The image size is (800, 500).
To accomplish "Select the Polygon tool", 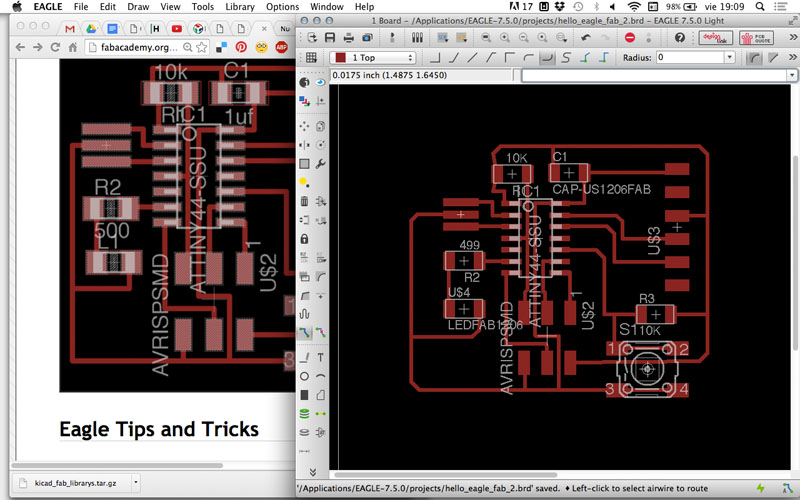I will pyautogui.click(x=320, y=395).
